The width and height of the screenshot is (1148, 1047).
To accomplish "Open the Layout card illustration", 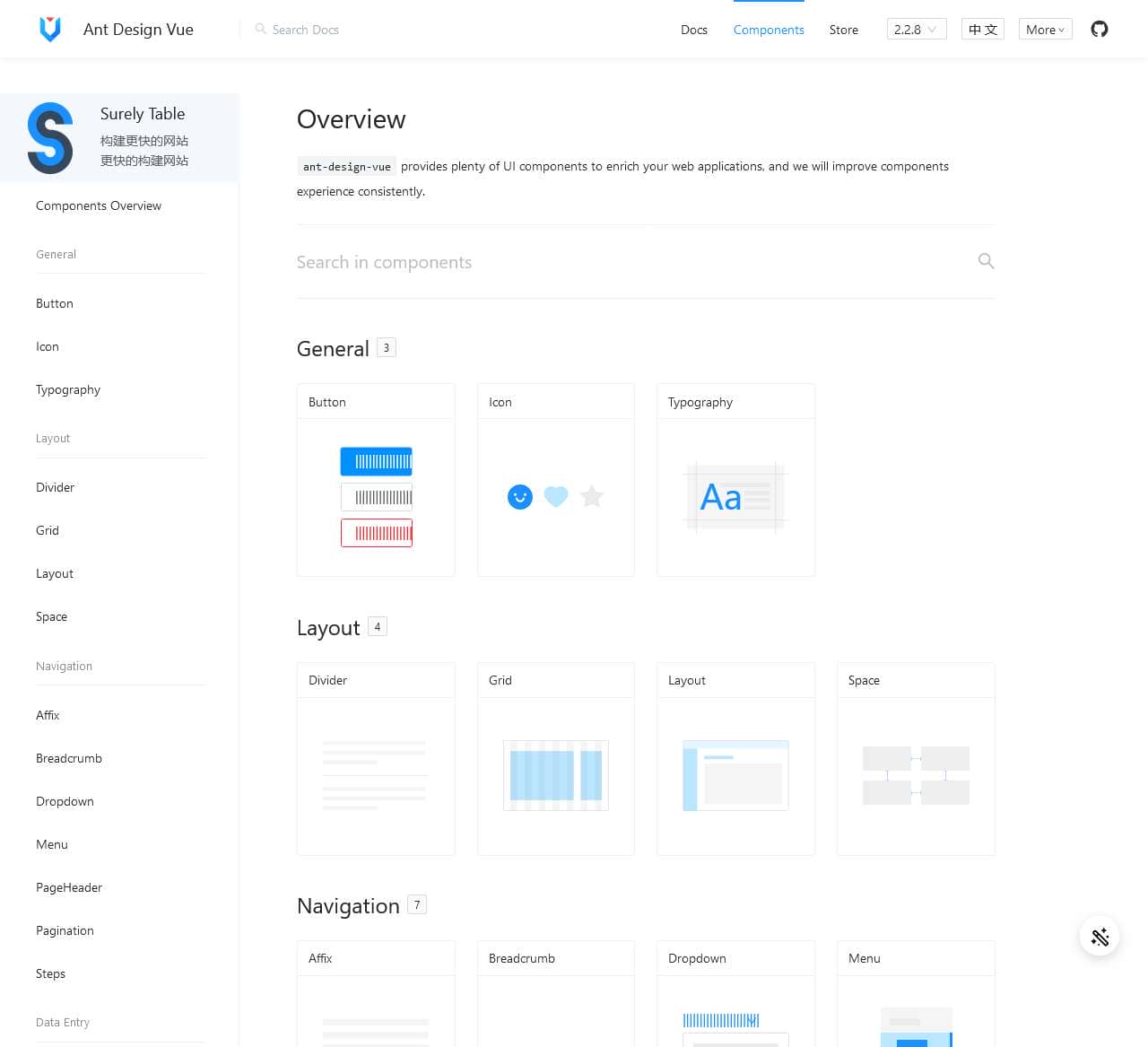I will click(735, 775).
